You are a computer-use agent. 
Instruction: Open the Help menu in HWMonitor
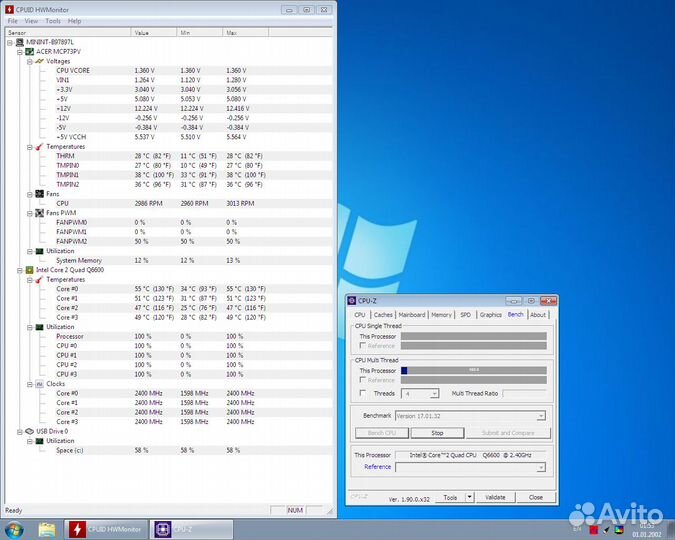(74, 21)
